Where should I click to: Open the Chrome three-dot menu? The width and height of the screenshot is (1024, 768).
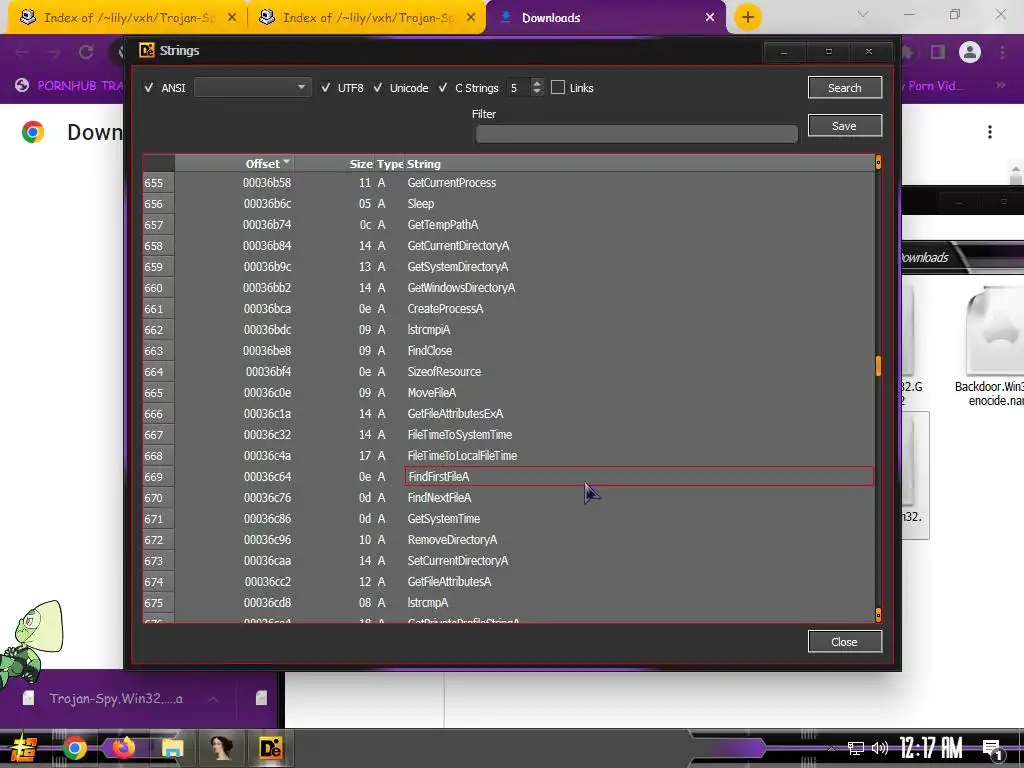click(1002, 52)
